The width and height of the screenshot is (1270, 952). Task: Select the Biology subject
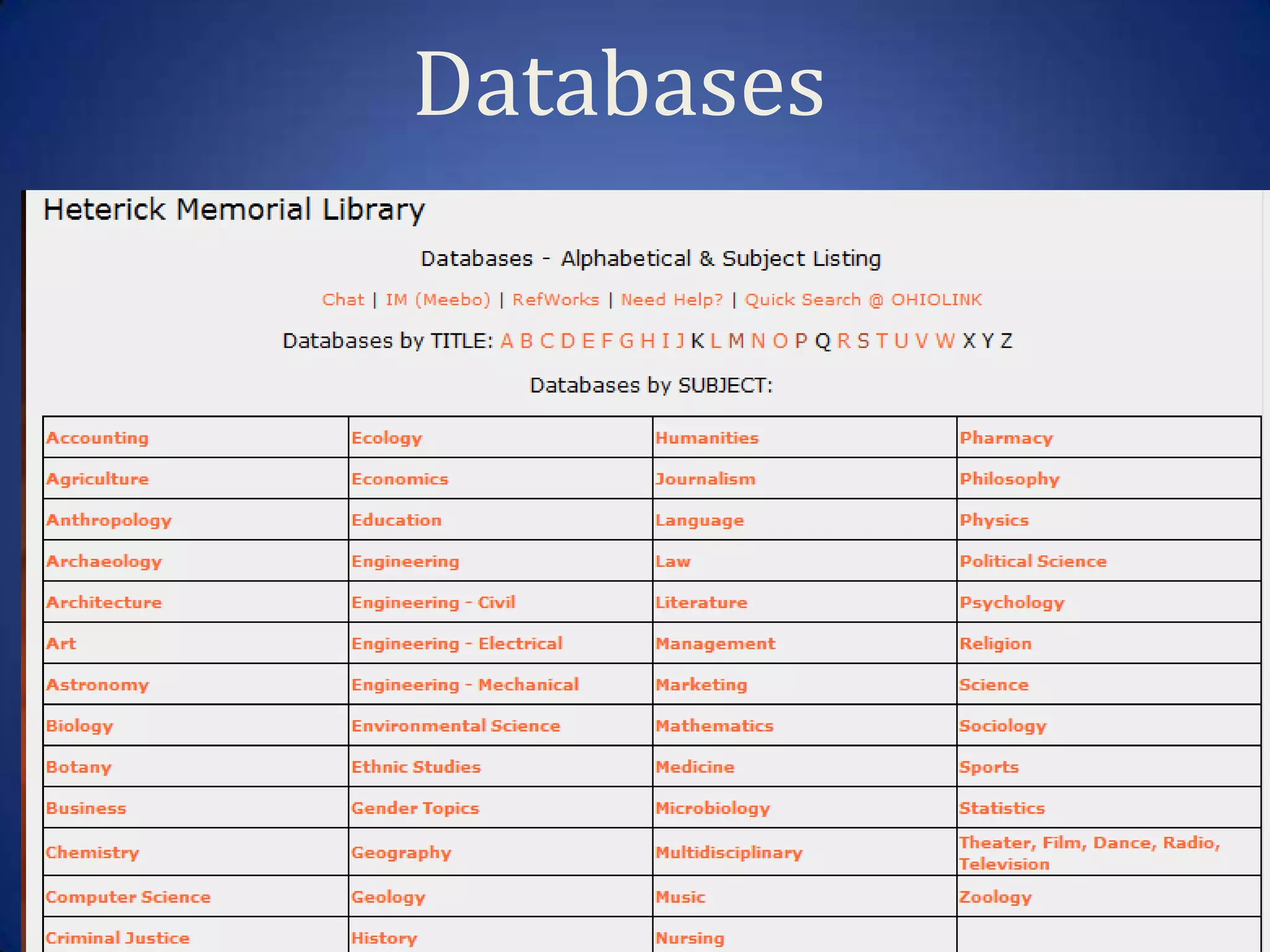tap(79, 726)
